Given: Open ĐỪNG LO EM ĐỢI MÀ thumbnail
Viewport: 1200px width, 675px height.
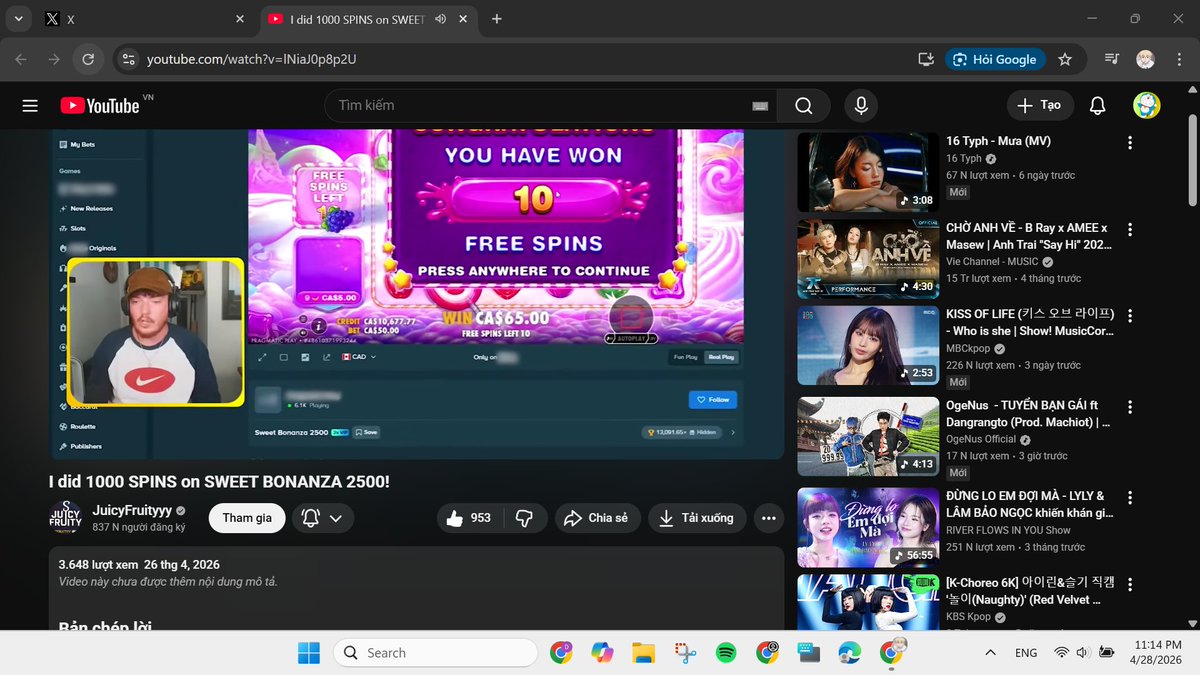Looking at the screenshot, I should (x=869, y=527).
